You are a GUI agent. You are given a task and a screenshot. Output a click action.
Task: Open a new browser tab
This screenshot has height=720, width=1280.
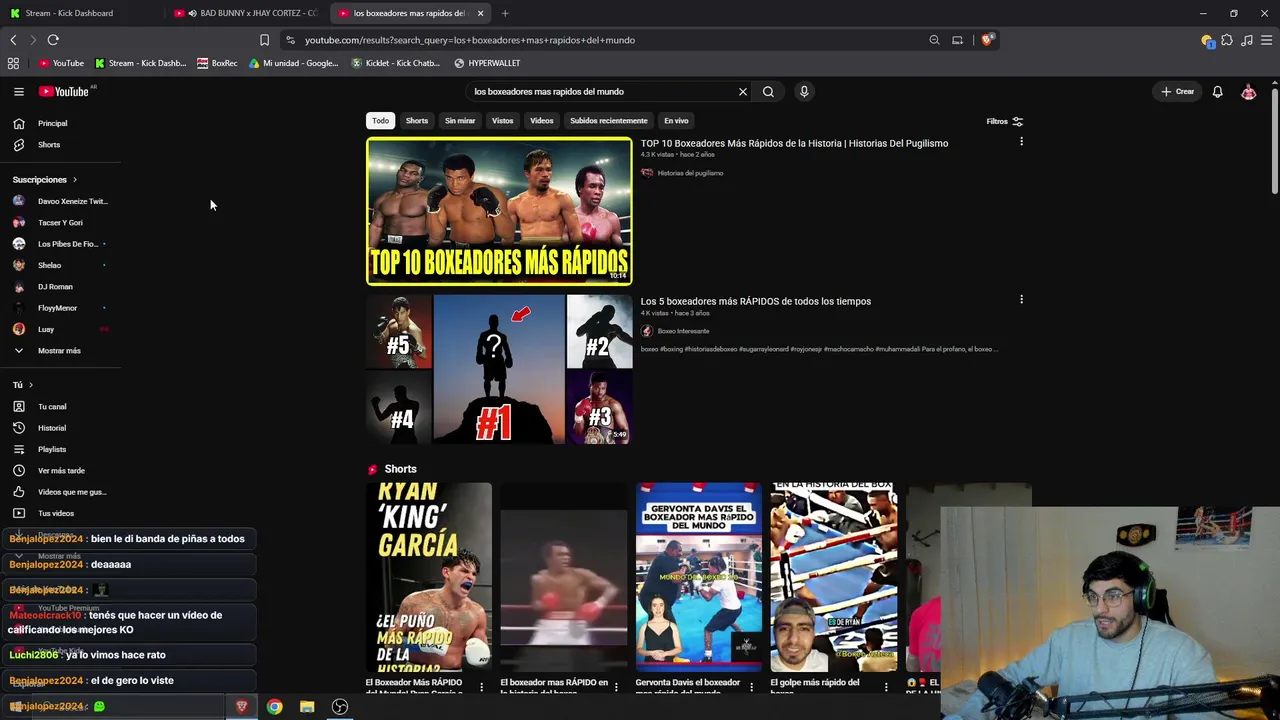(x=505, y=13)
